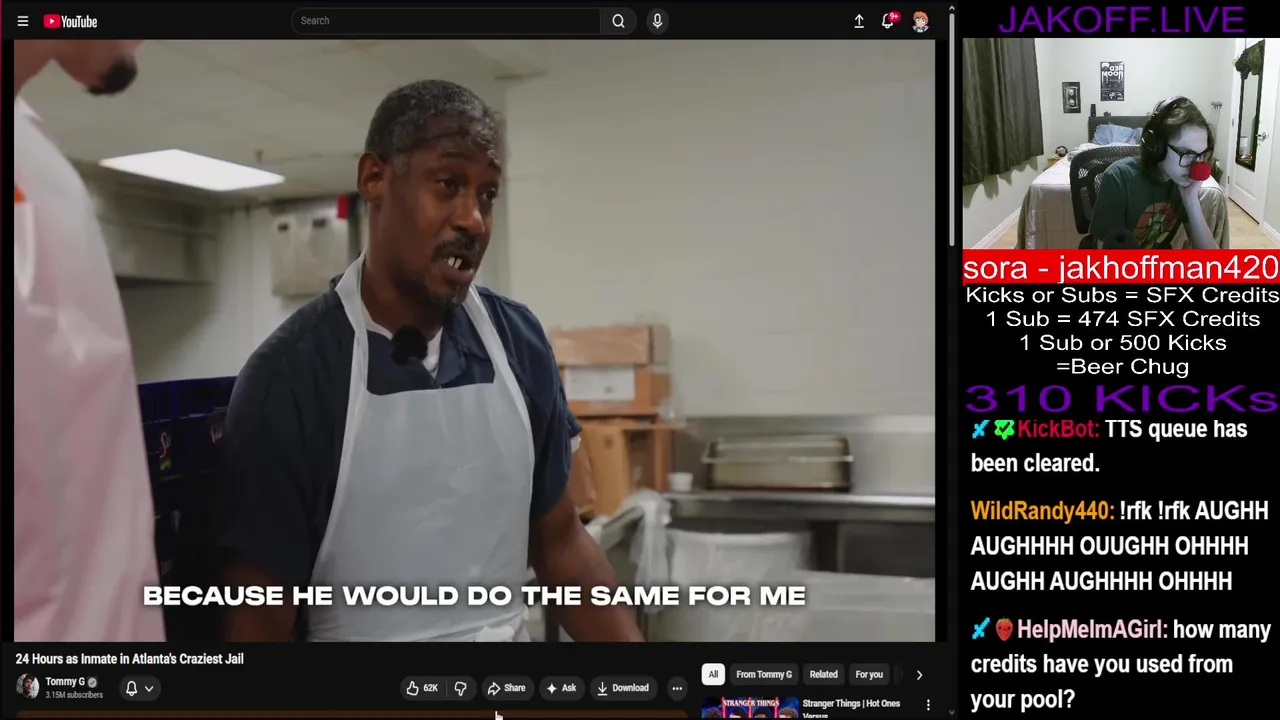Show more filter chips with right arrow
The height and width of the screenshot is (720, 1280).
click(x=919, y=675)
